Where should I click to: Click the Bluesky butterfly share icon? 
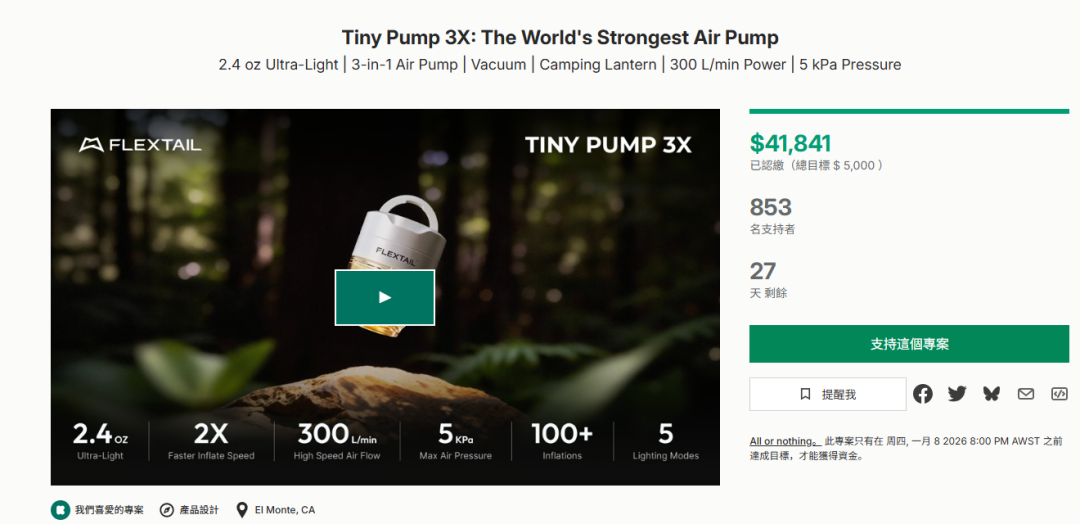[x=991, y=394]
